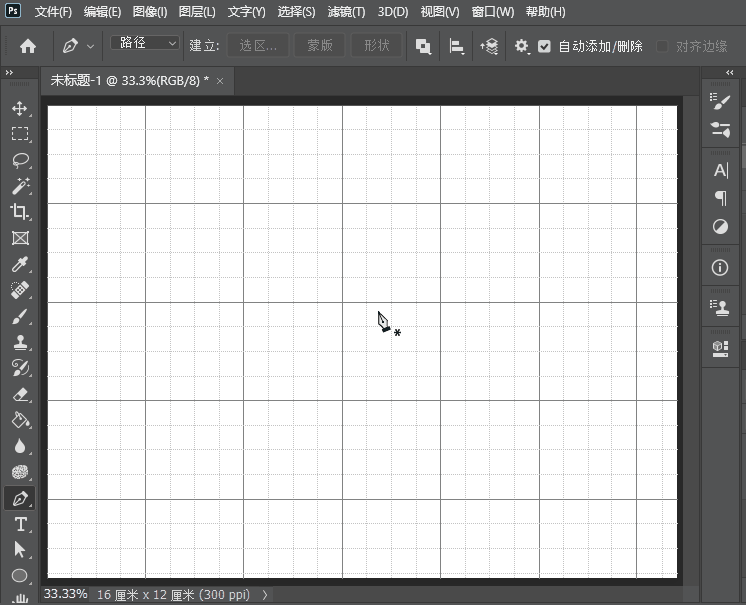Open the 路径 mode dropdown
This screenshot has width=746, height=605.
pos(145,43)
